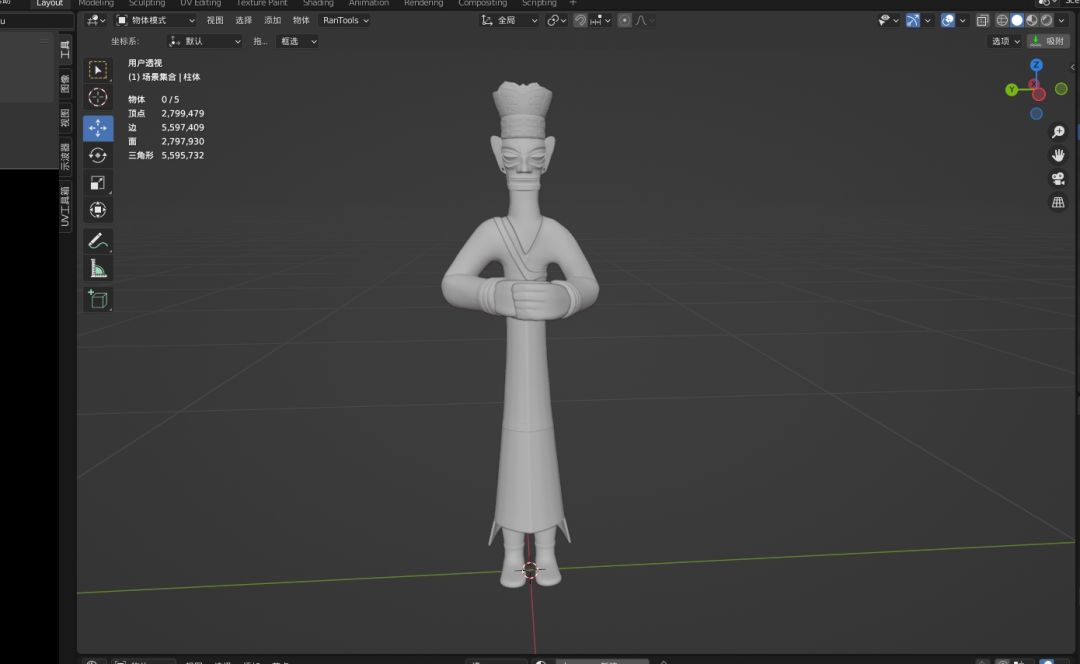Click the vertex count 2,799,479
The width and height of the screenshot is (1080, 664).
[x=183, y=114]
